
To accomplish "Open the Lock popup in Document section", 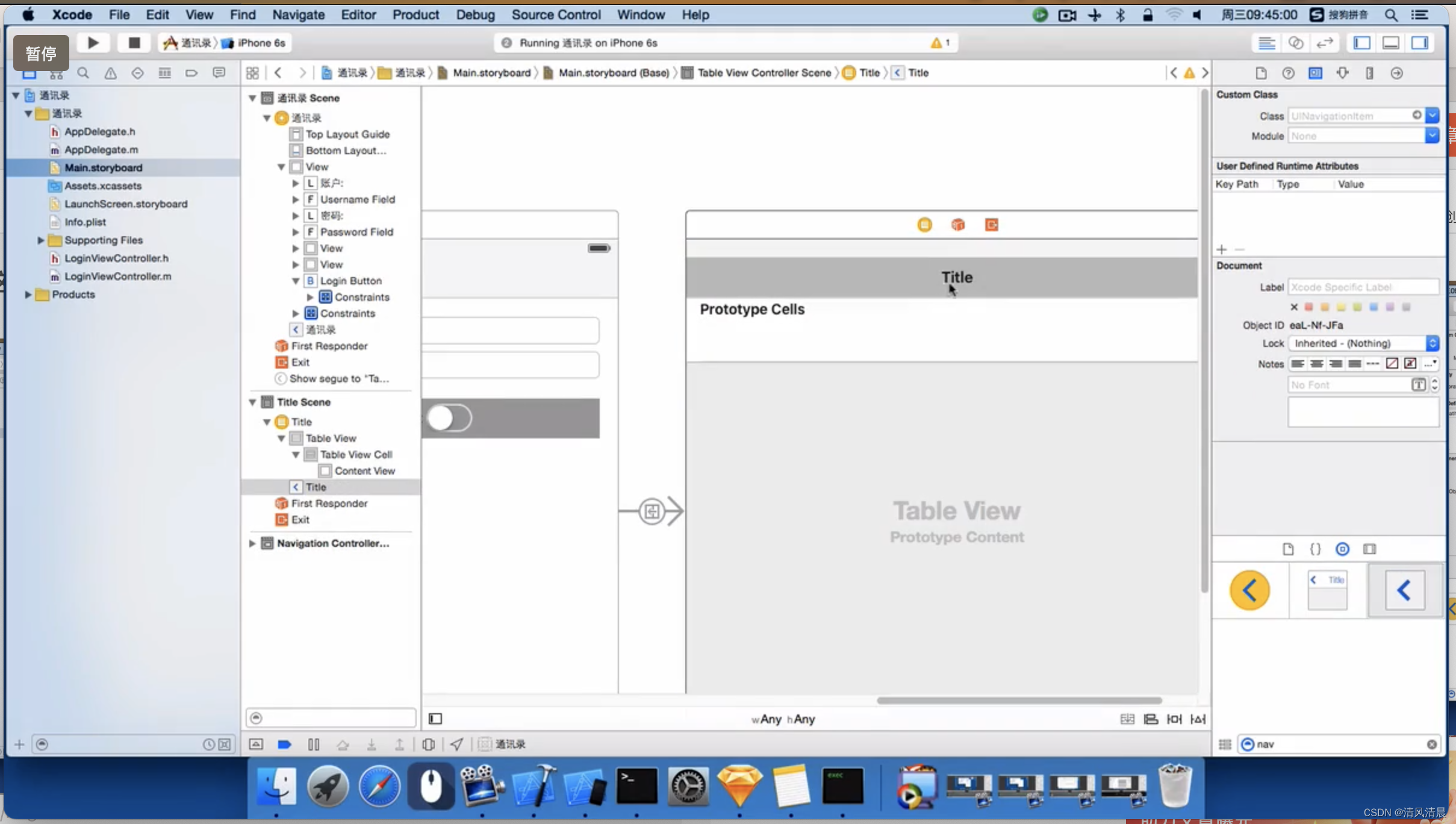I will click(1364, 343).
